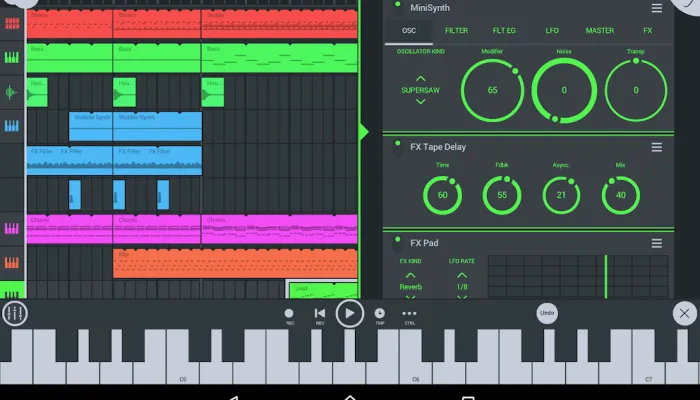This screenshot has height=400, width=700.
Task: Select next oscillator kind below SUPERSAW
Action: (x=421, y=101)
